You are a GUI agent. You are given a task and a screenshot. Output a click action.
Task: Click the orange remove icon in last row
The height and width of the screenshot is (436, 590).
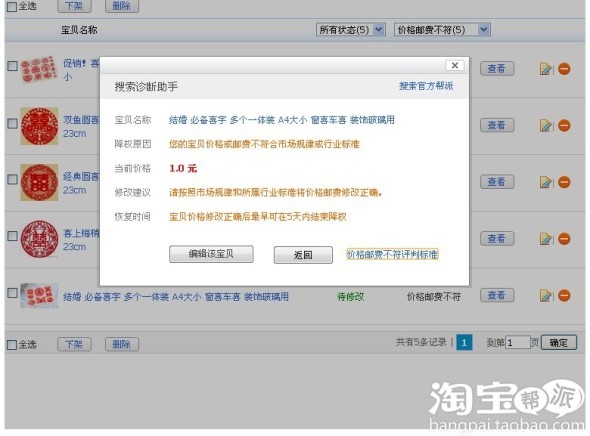point(564,296)
